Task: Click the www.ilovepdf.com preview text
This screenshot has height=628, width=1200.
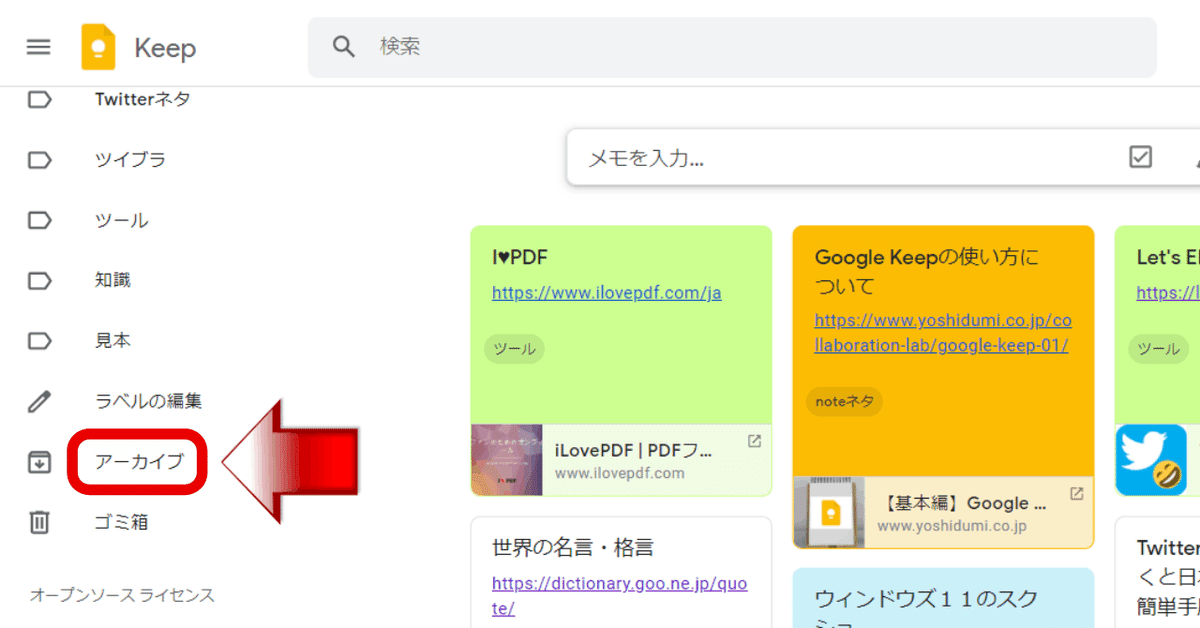Action: tap(620, 473)
